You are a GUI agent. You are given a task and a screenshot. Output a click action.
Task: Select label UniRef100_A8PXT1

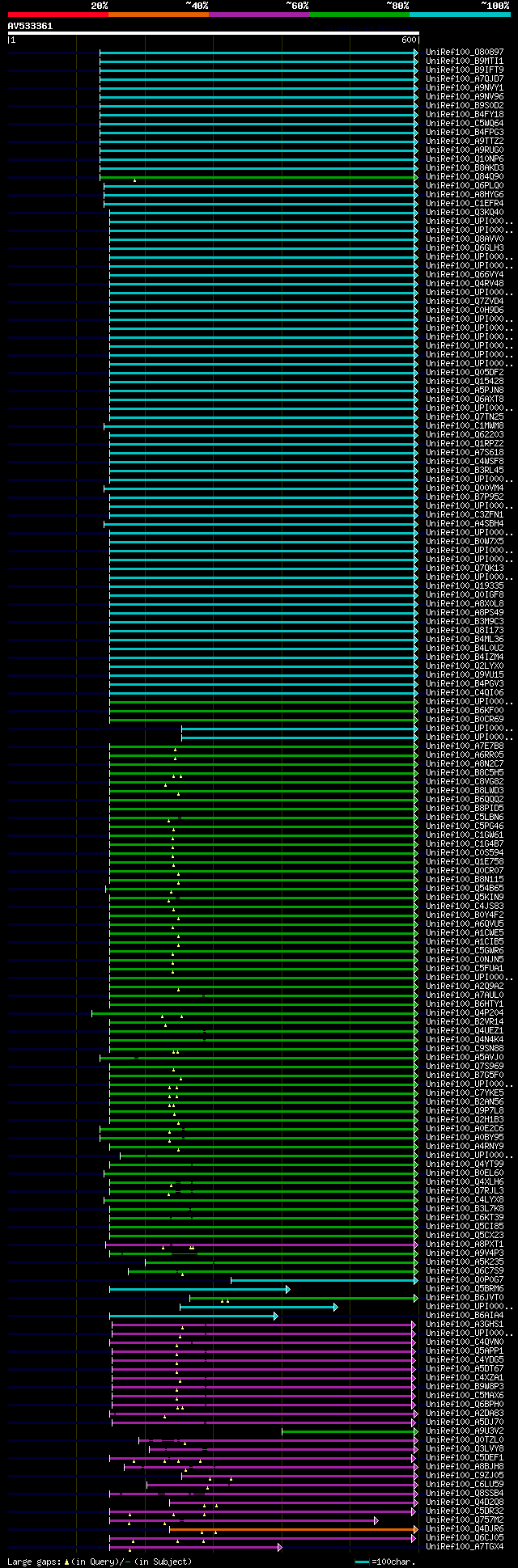[465, 1245]
